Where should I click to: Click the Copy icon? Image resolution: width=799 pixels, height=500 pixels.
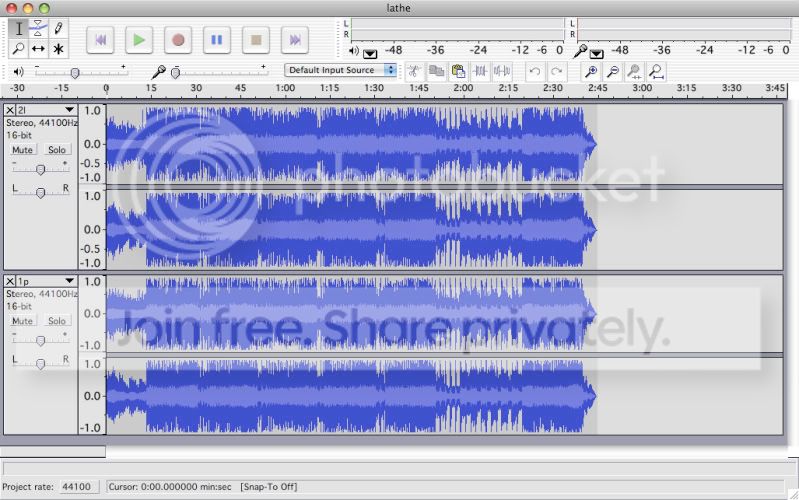click(436, 71)
